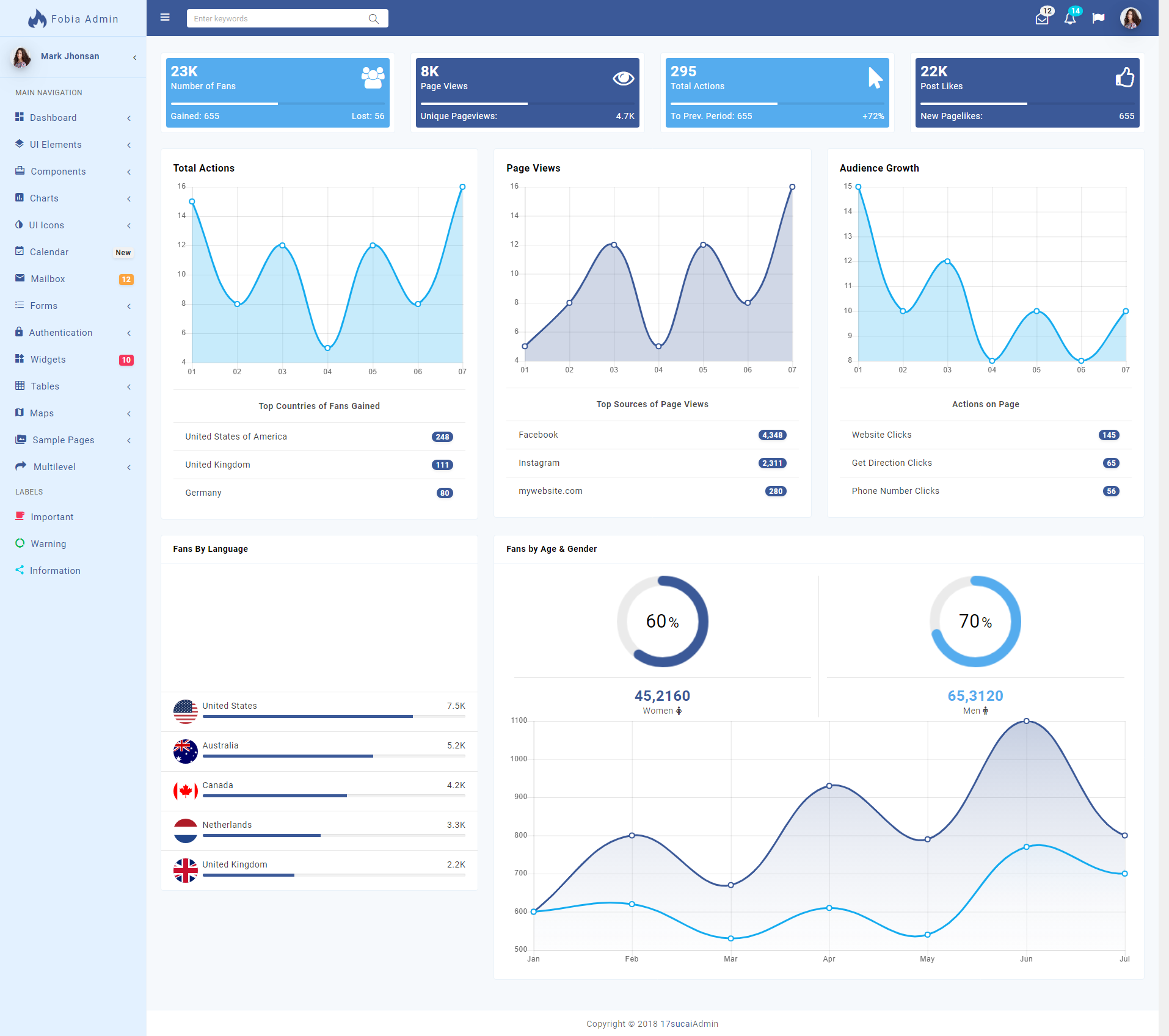Click the Jun peak point on gender chart

(1026, 721)
